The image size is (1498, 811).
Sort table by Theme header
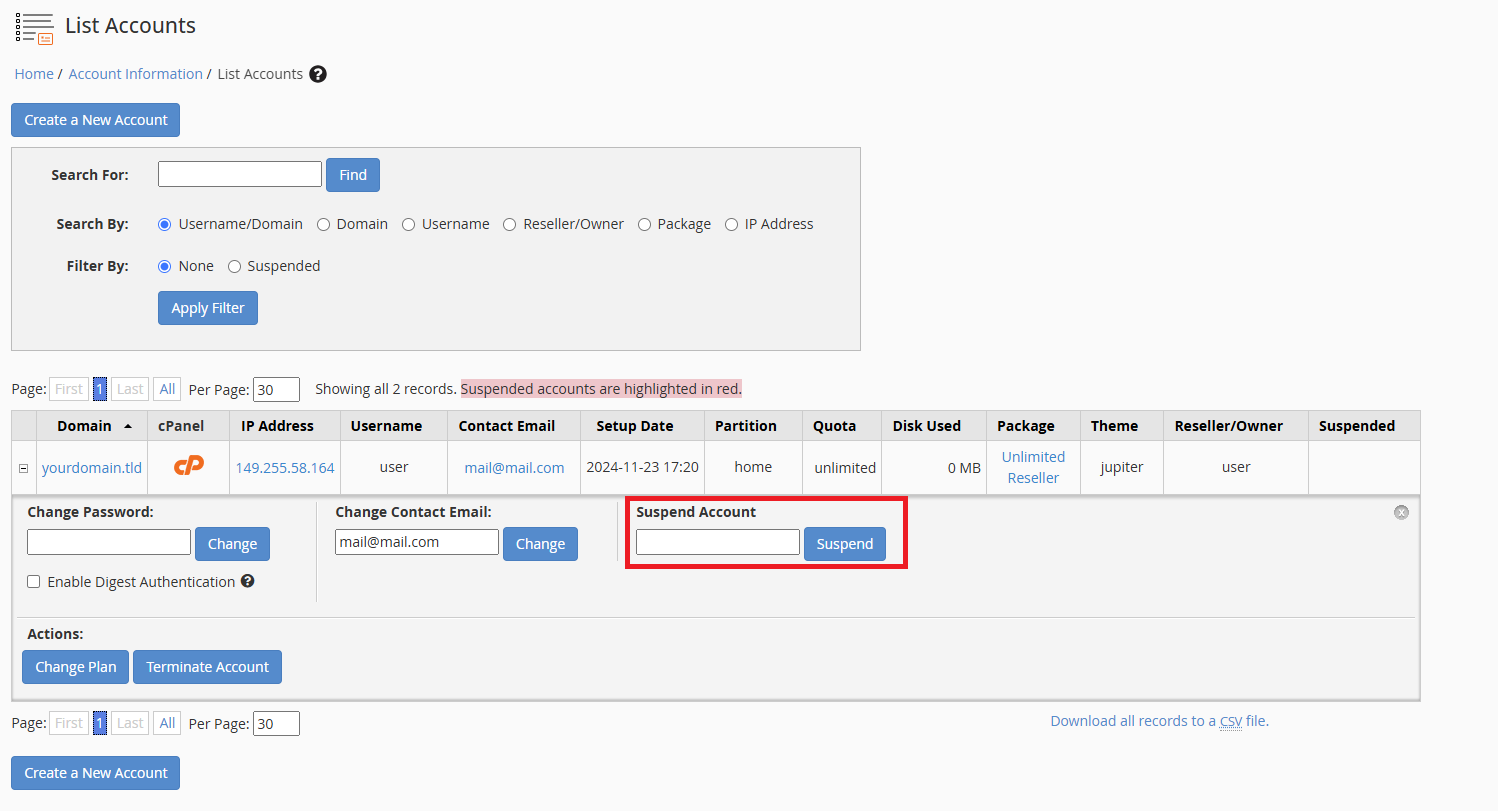(1115, 426)
